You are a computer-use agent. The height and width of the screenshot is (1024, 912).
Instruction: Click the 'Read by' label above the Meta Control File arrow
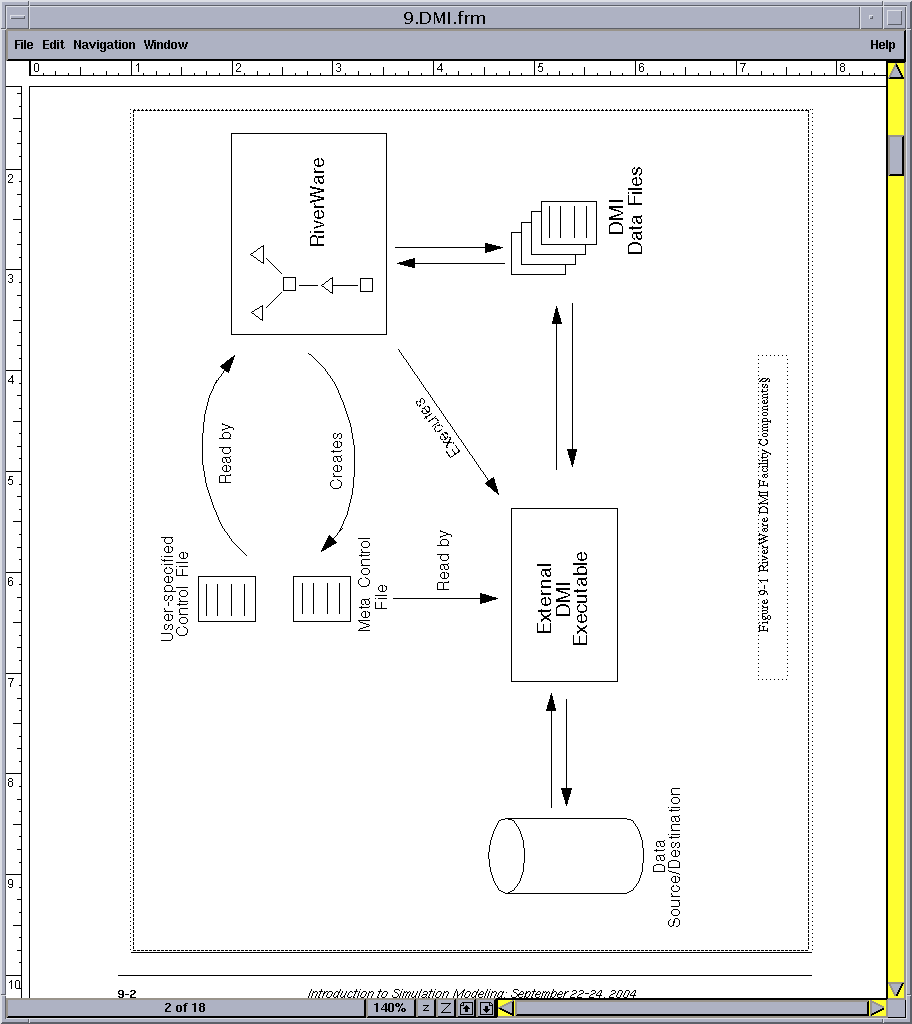point(444,560)
